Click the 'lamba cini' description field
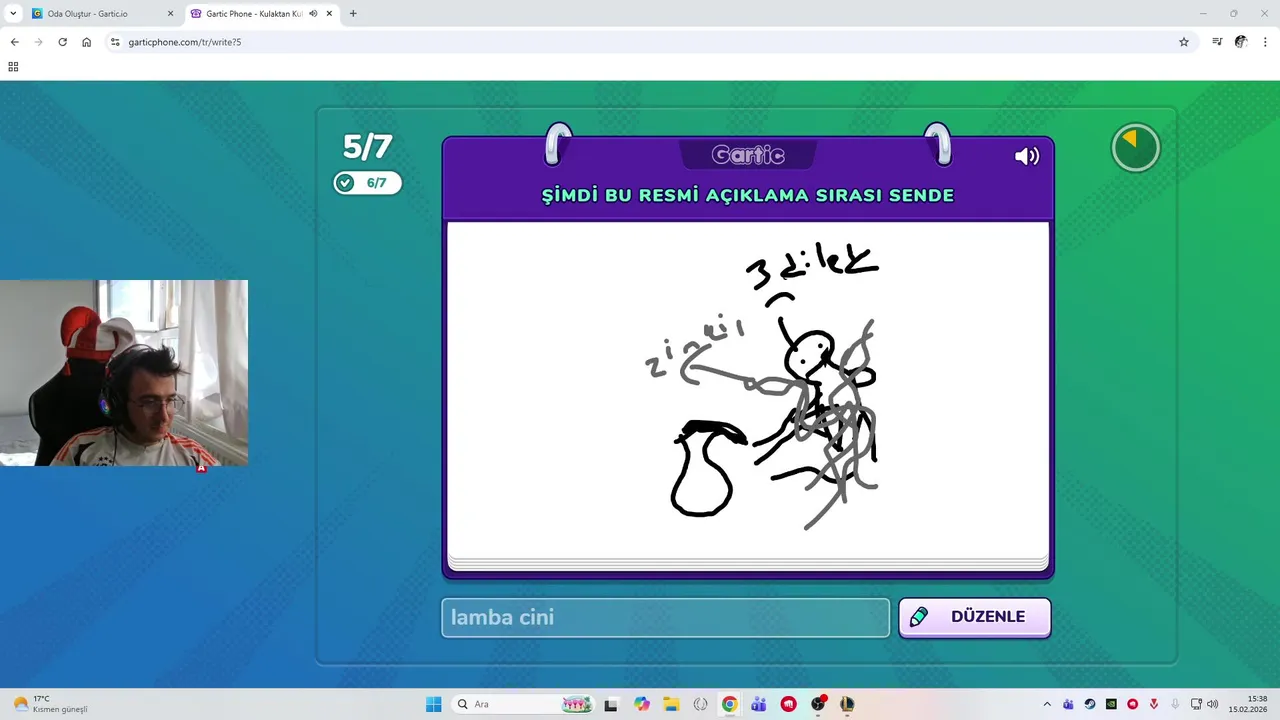This screenshot has height=720, width=1280. coord(665,617)
